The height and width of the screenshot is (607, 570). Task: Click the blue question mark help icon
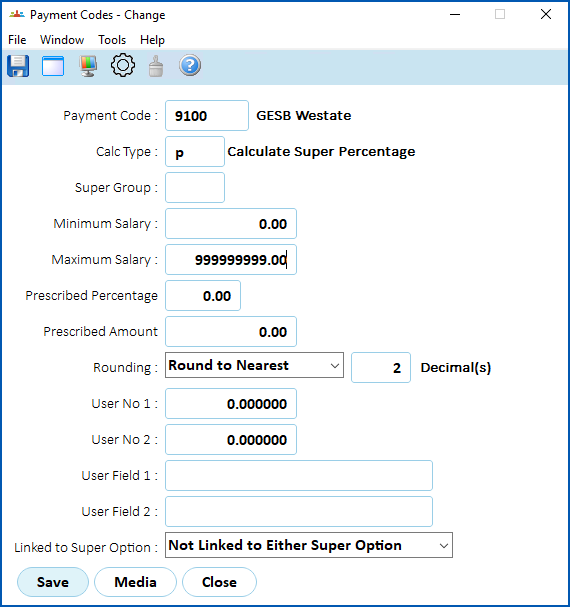[x=190, y=65]
